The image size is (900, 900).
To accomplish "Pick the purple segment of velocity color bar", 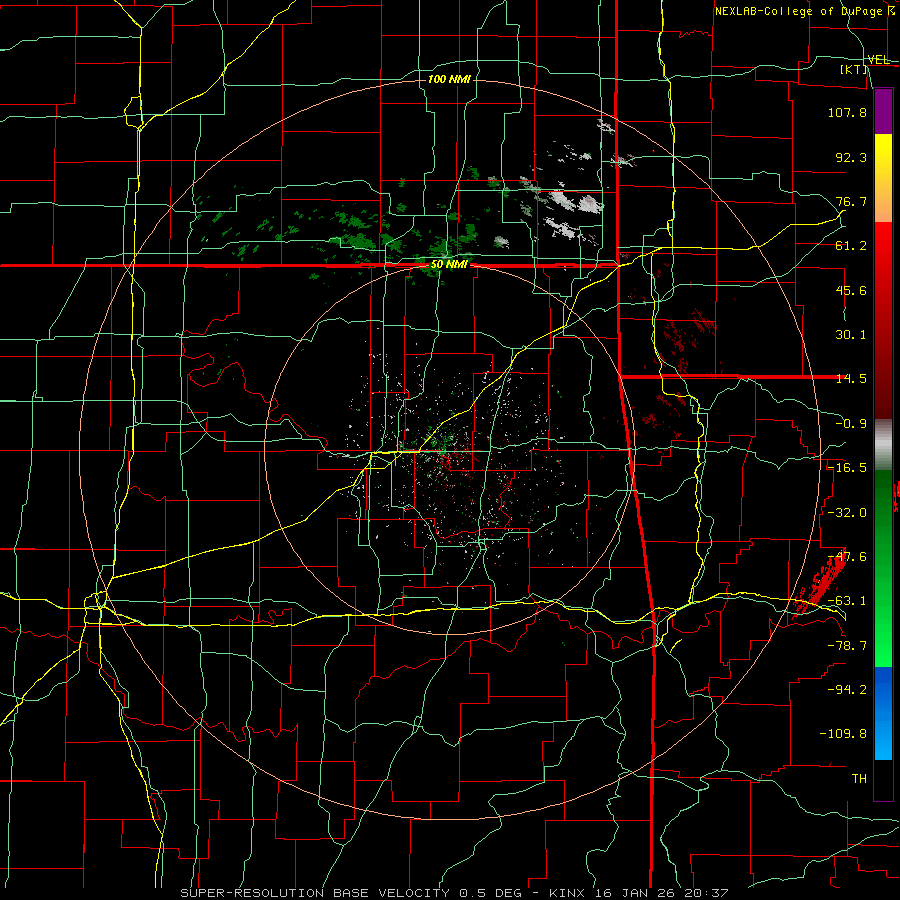I will [x=883, y=111].
